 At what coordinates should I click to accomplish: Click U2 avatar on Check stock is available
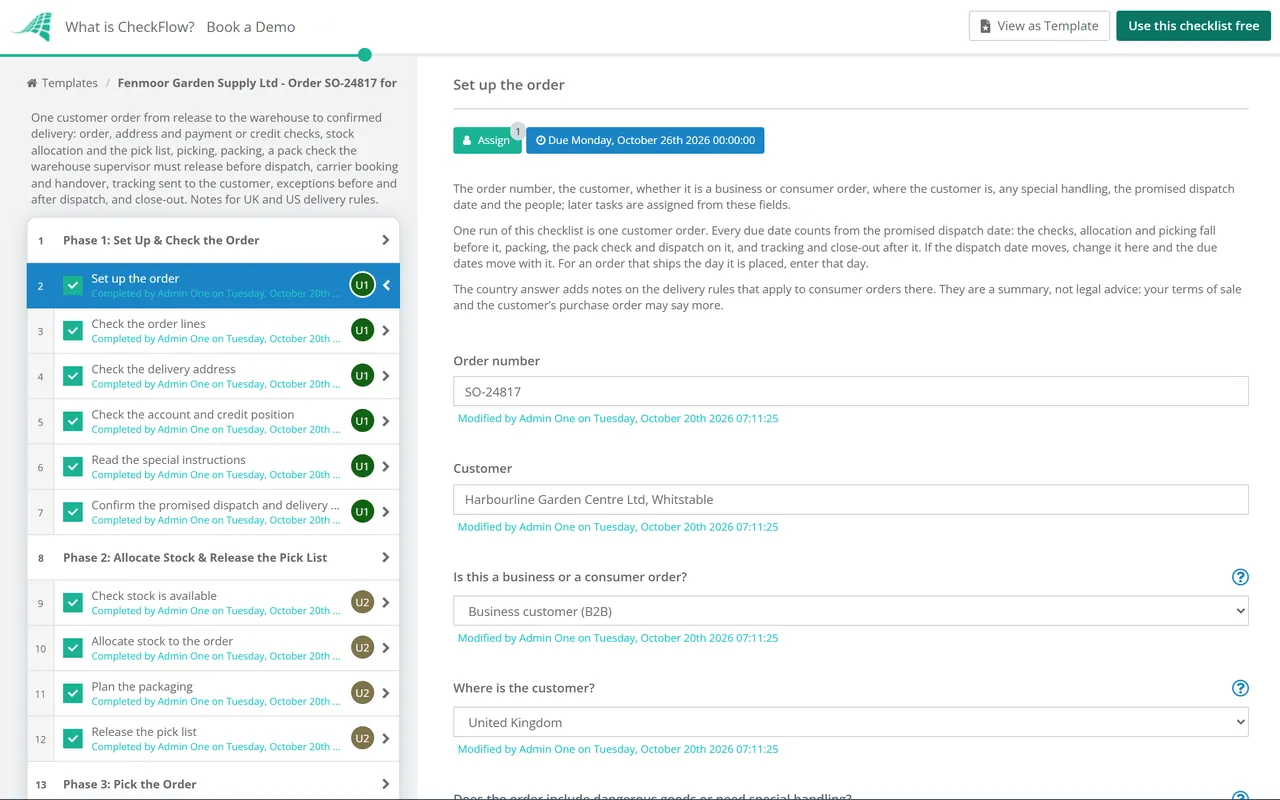pyautogui.click(x=362, y=602)
